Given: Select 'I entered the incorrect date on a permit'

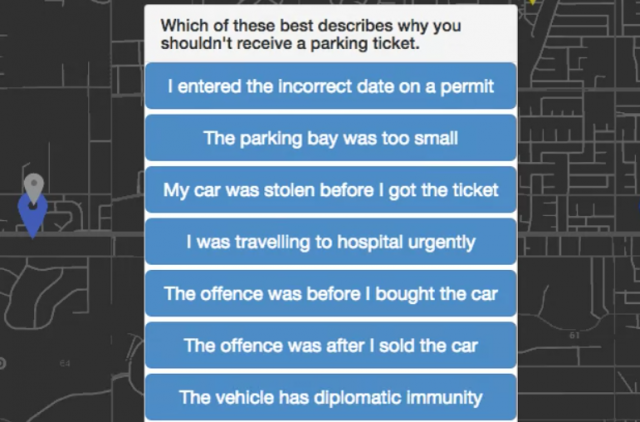Looking at the screenshot, I should [x=330, y=86].
